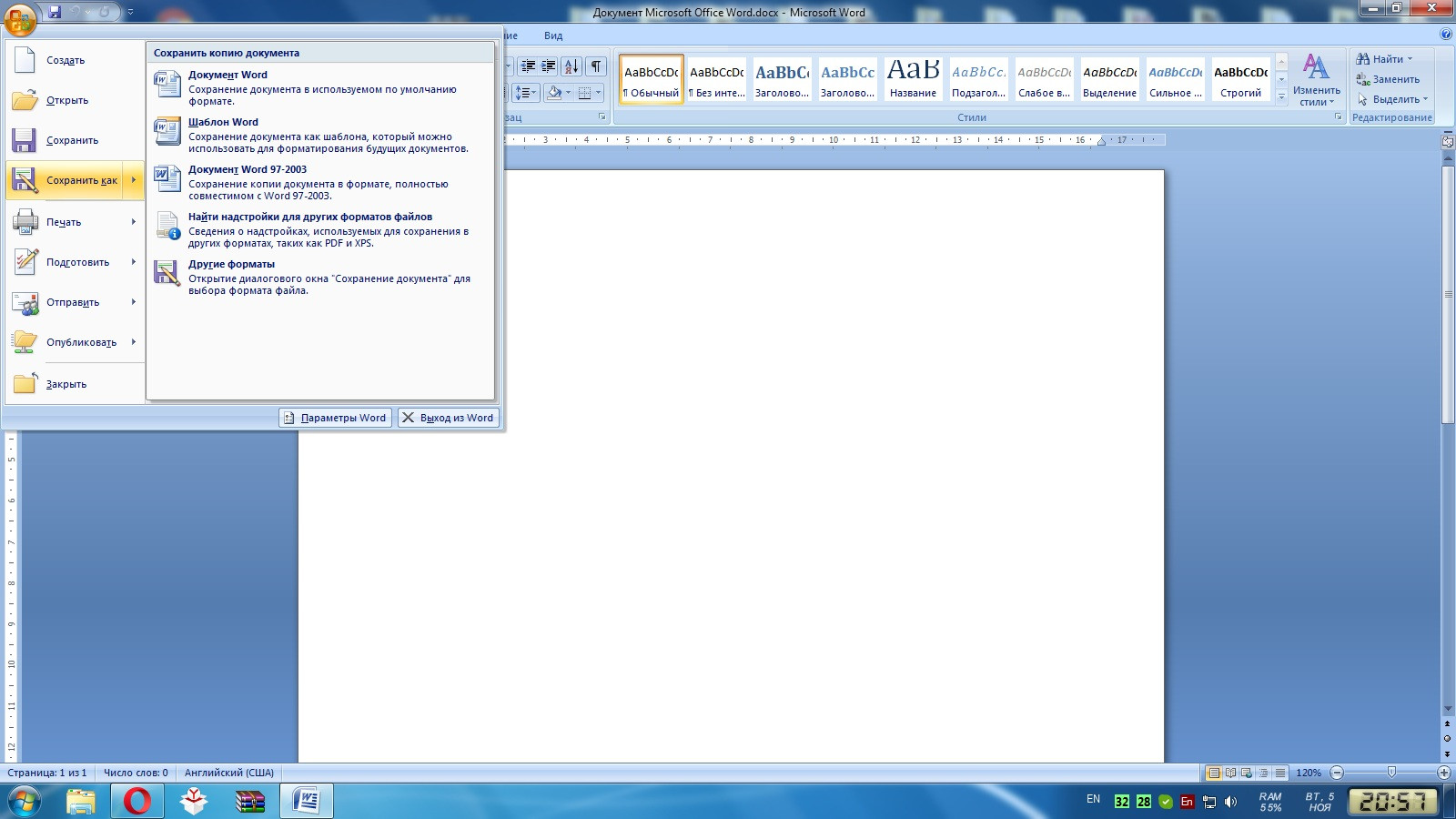Click the shading paint bucket icon
The height and width of the screenshot is (819, 1456).
(x=554, y=93)
